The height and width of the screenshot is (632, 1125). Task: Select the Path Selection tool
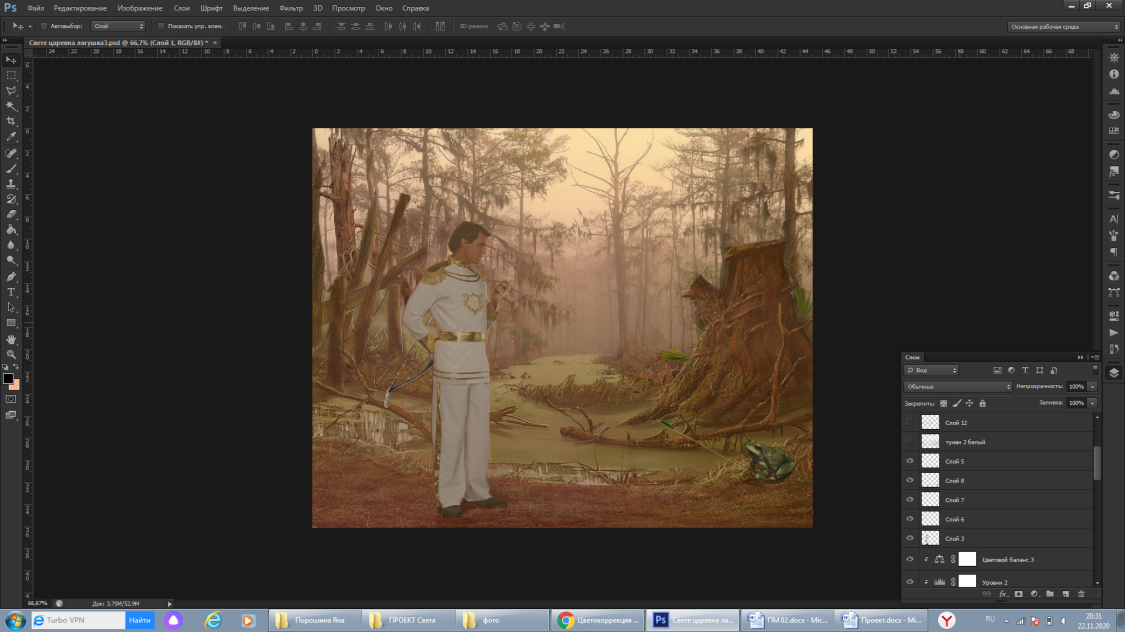pyautogui.click(x=11, y=307)
